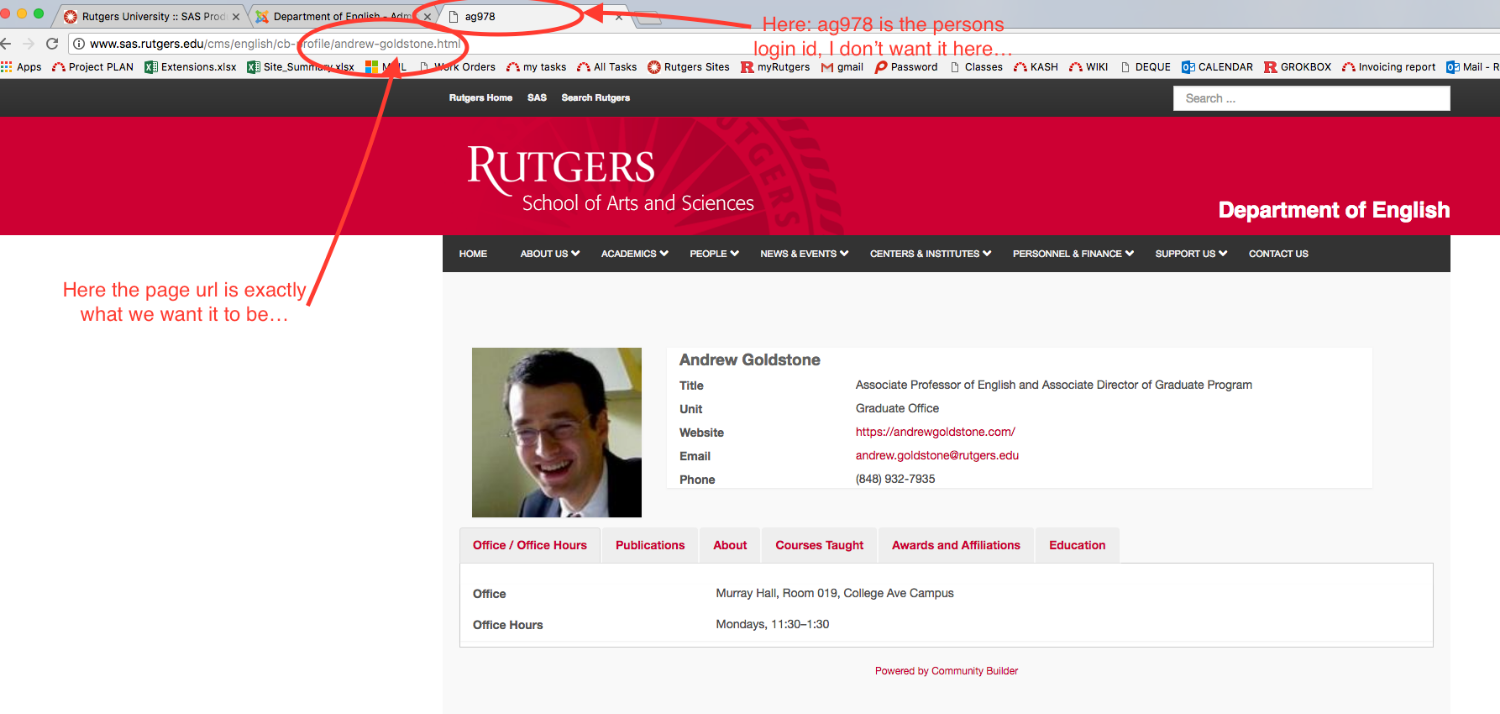Screen dimensions: 1500x714
Task: Reload the page with the refresh icon
Action: pos(52,44)
